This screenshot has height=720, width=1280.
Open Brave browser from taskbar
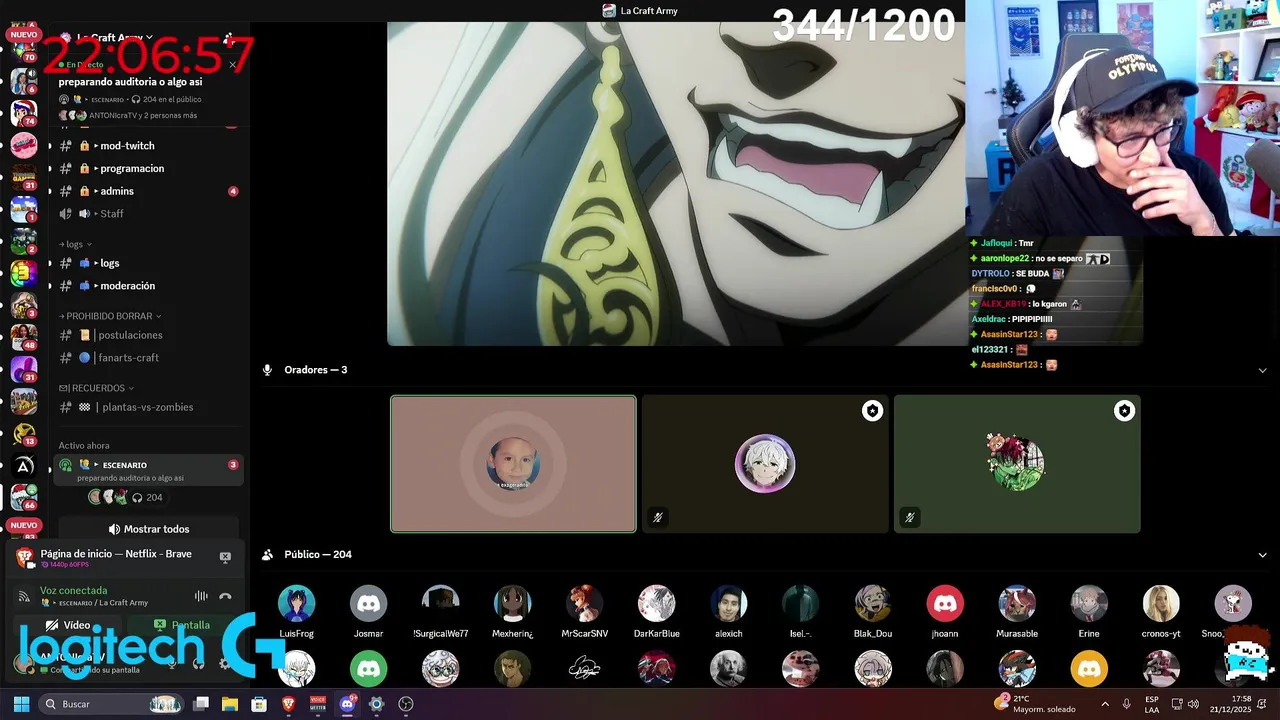[x=288, y=704]
